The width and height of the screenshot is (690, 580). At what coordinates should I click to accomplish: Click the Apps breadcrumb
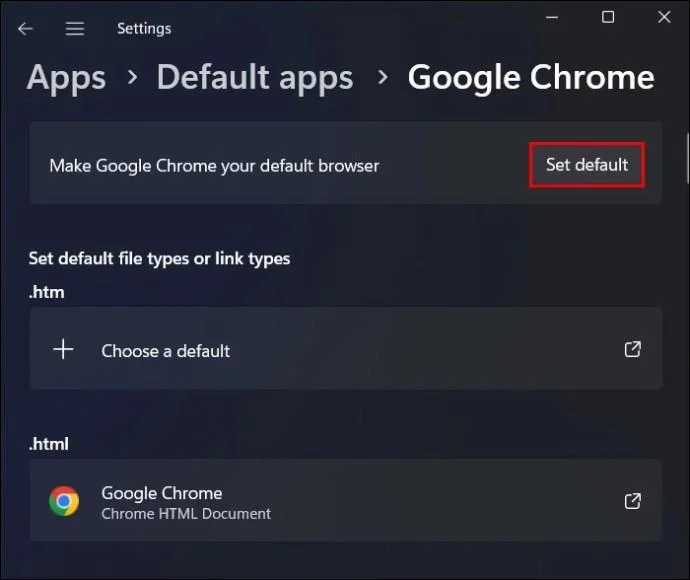[x=66, y=77]
